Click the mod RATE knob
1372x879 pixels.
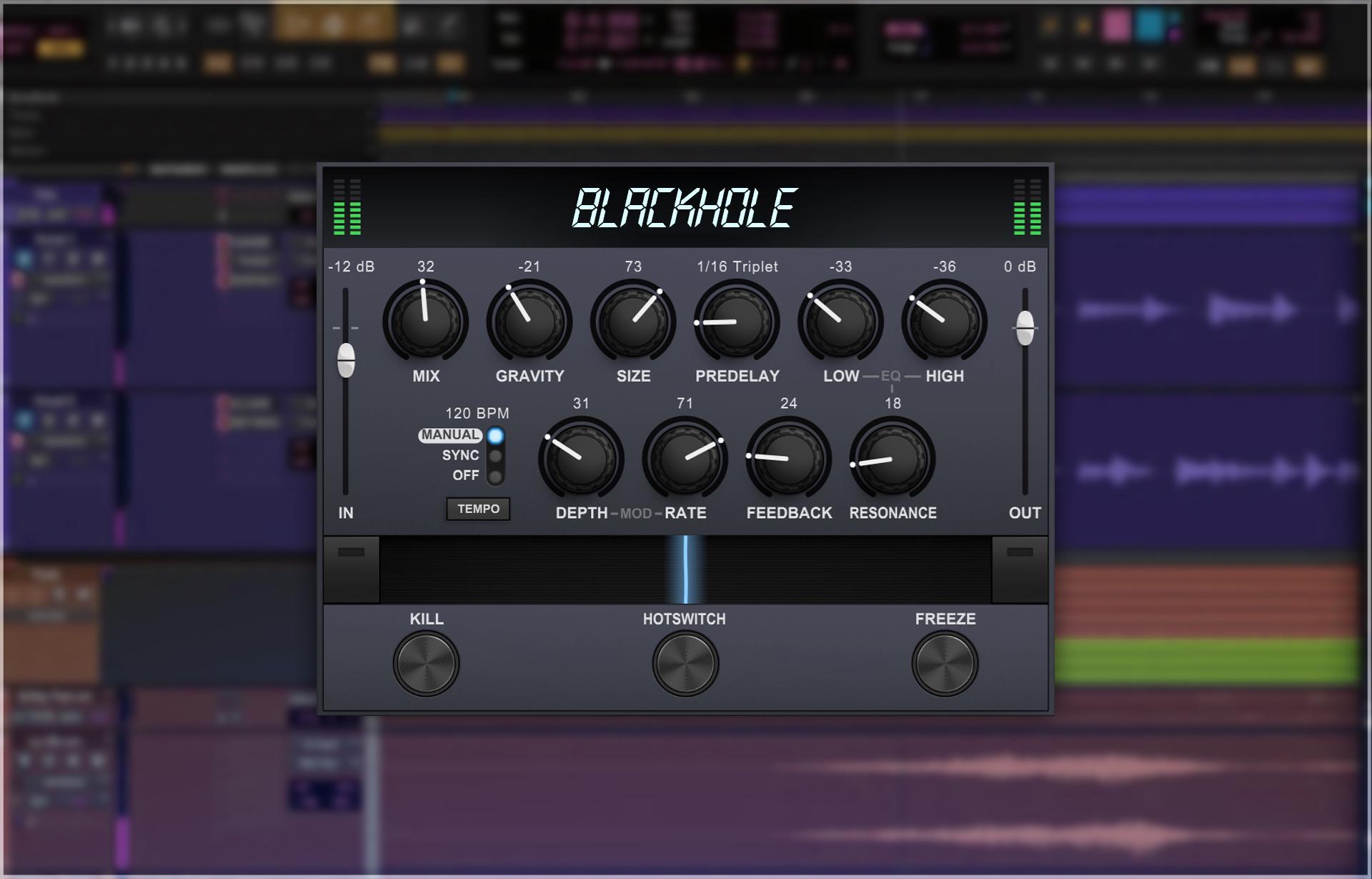(x=685, y=458)
